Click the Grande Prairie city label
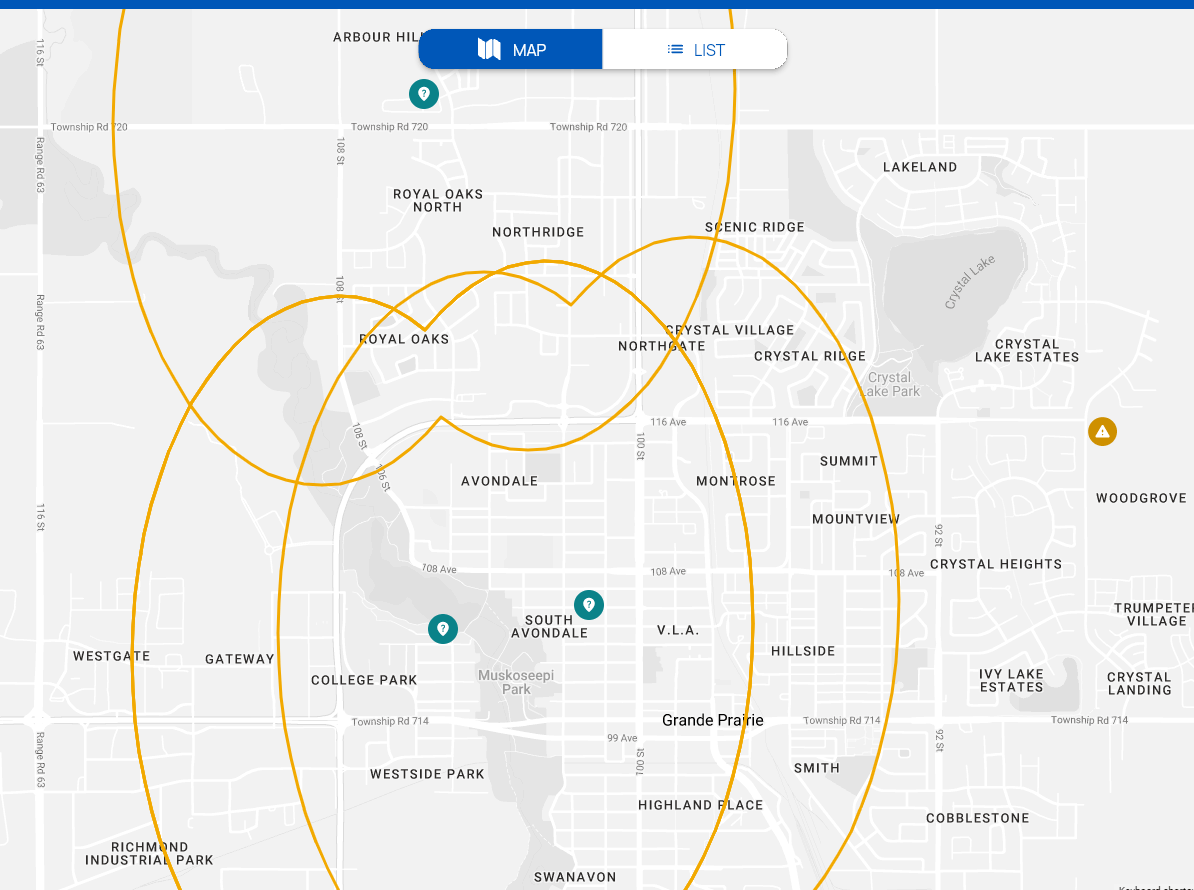 coord(712,720)
